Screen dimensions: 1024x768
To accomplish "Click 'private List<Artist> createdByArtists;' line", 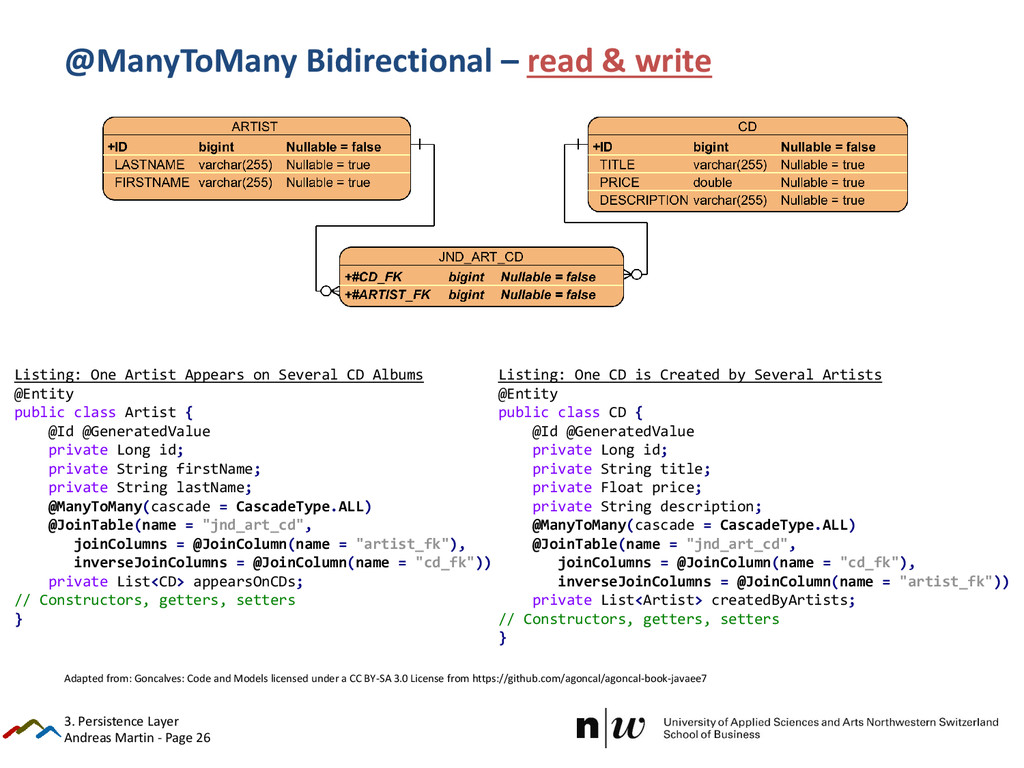I will [x=694, y=600].
